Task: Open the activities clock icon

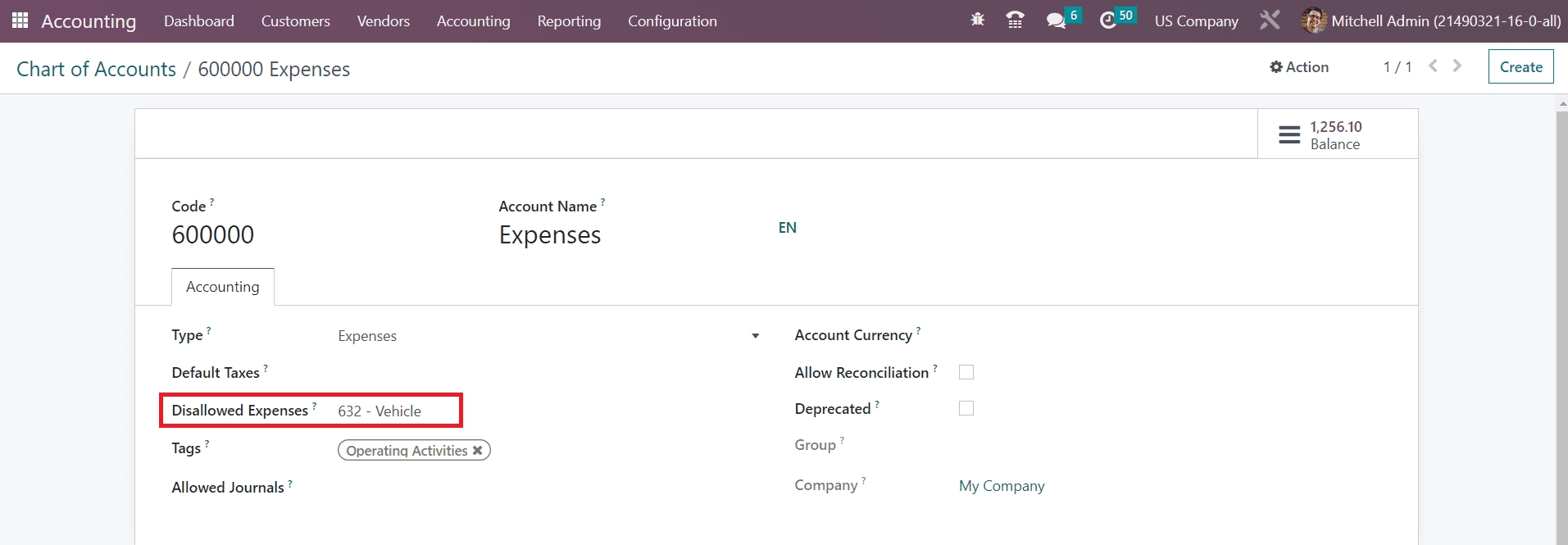Action: pos(1108,20)
